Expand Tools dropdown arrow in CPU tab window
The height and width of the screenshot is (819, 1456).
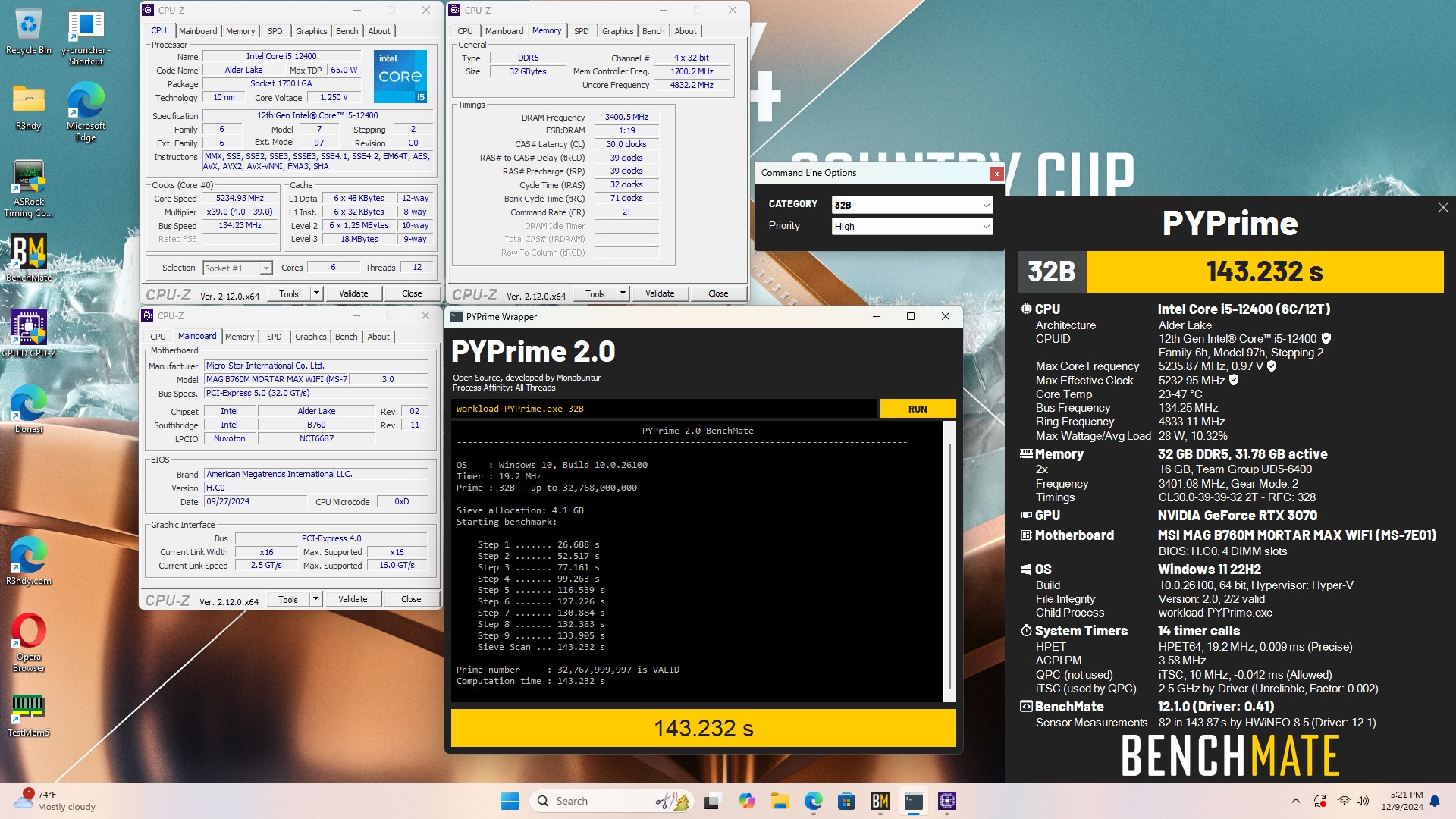(x=316, y=293)
